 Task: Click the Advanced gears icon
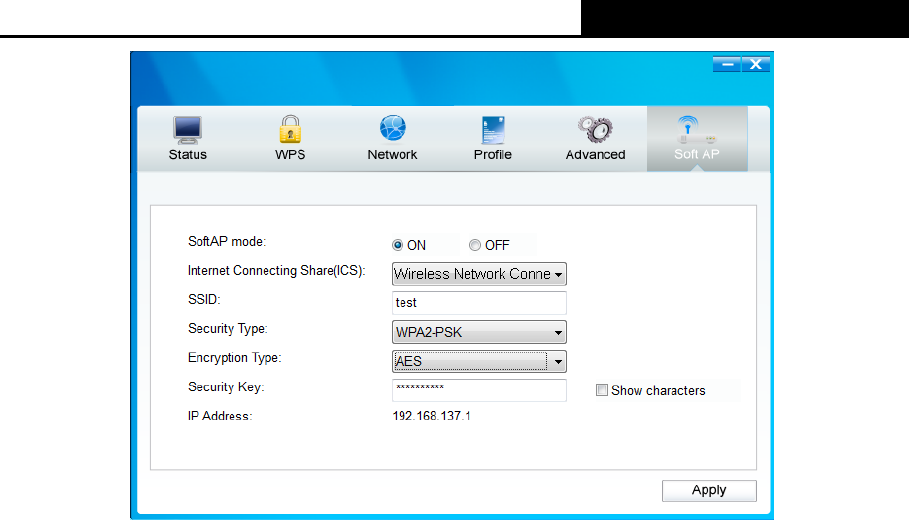pyautogui.click(x=595, y=129)
